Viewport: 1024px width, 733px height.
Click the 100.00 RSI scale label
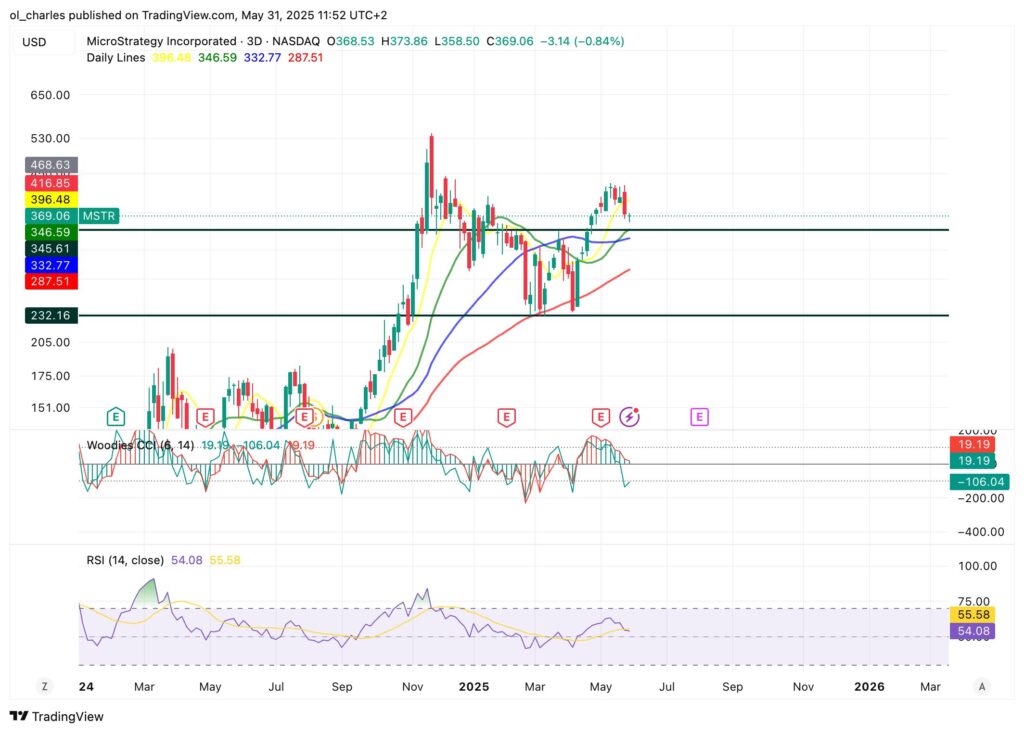click(978, 566)
